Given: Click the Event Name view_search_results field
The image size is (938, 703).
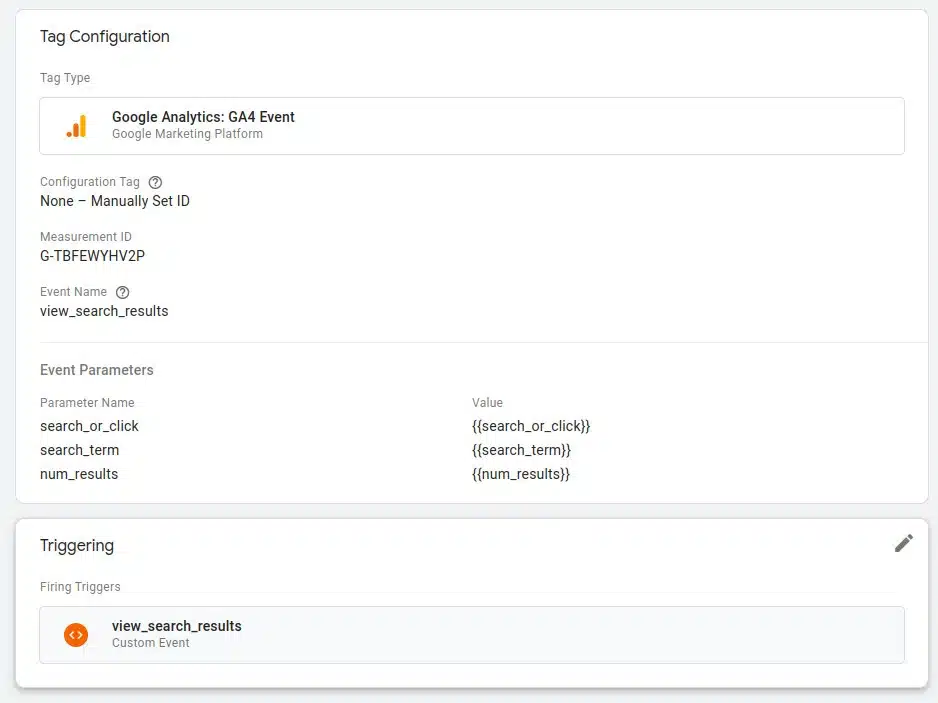Looking at the screenshot, I should 104,311.
